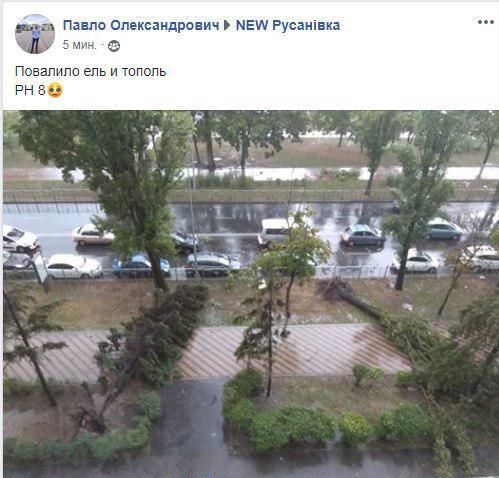Click the fallen poplar trunk in the photo
The height and width of the screenshot is (478, 499).
coord(352,297)
